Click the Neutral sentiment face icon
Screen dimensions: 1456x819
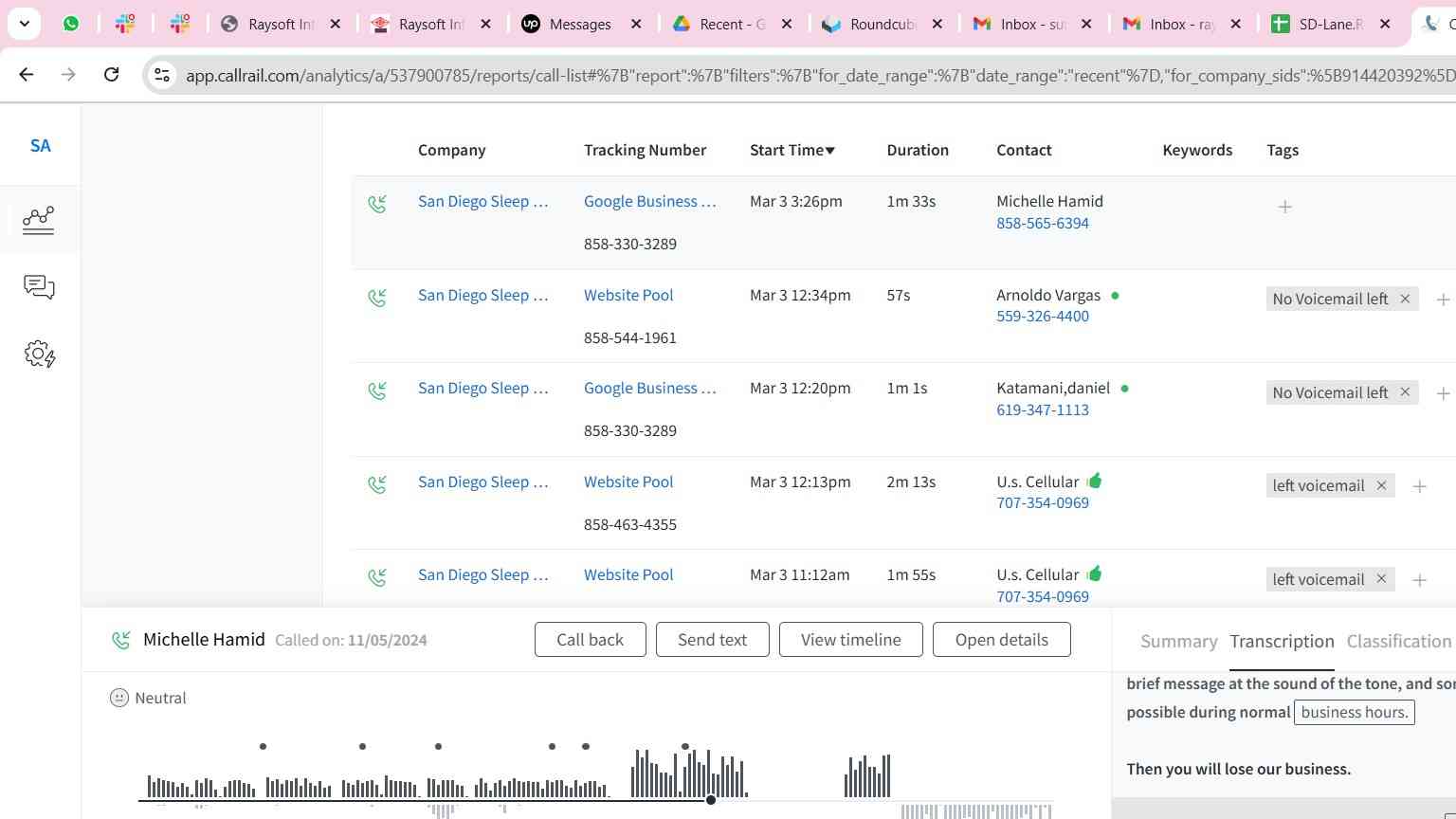pos(118,698)
